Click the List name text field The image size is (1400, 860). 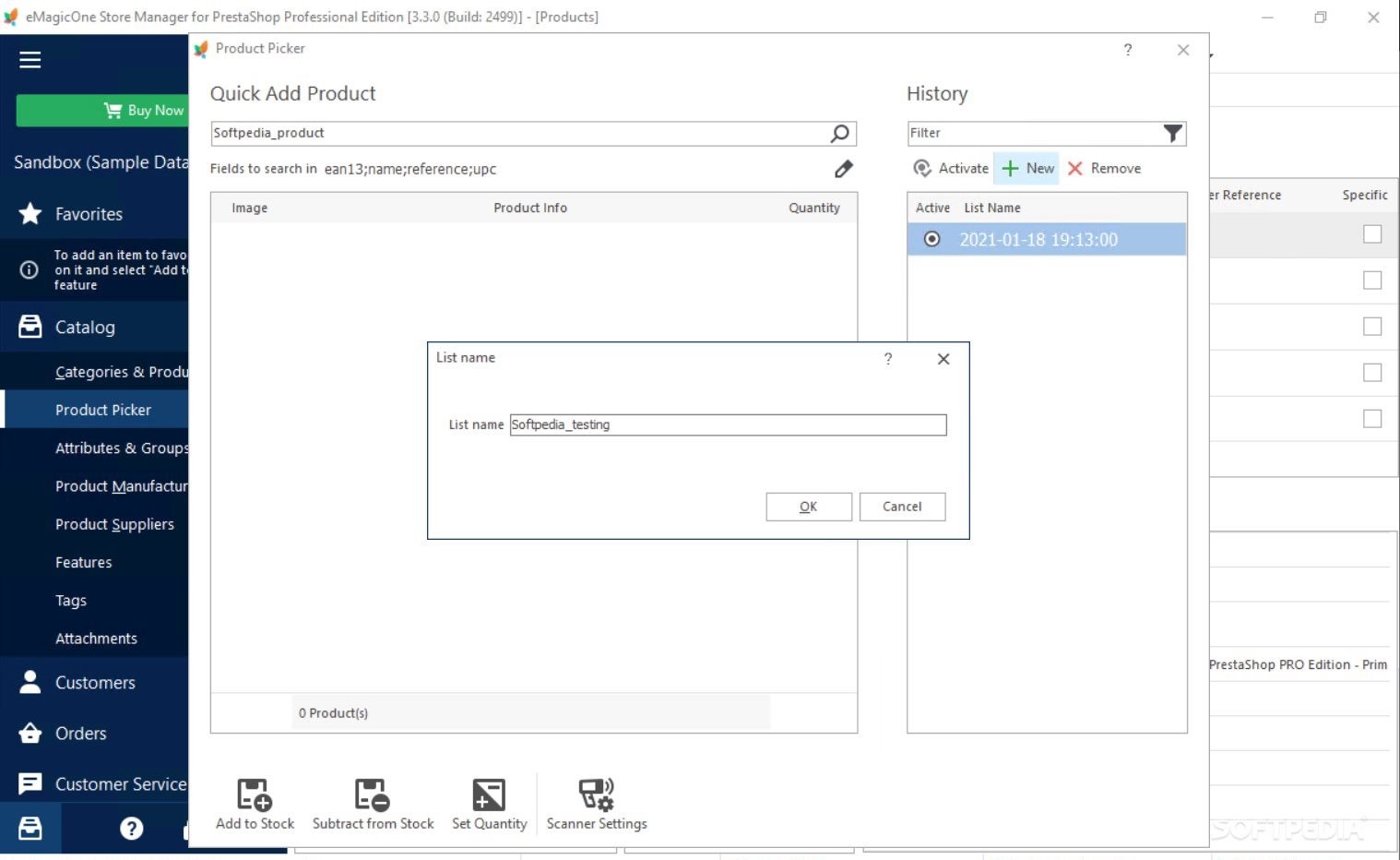pos(728,424)
